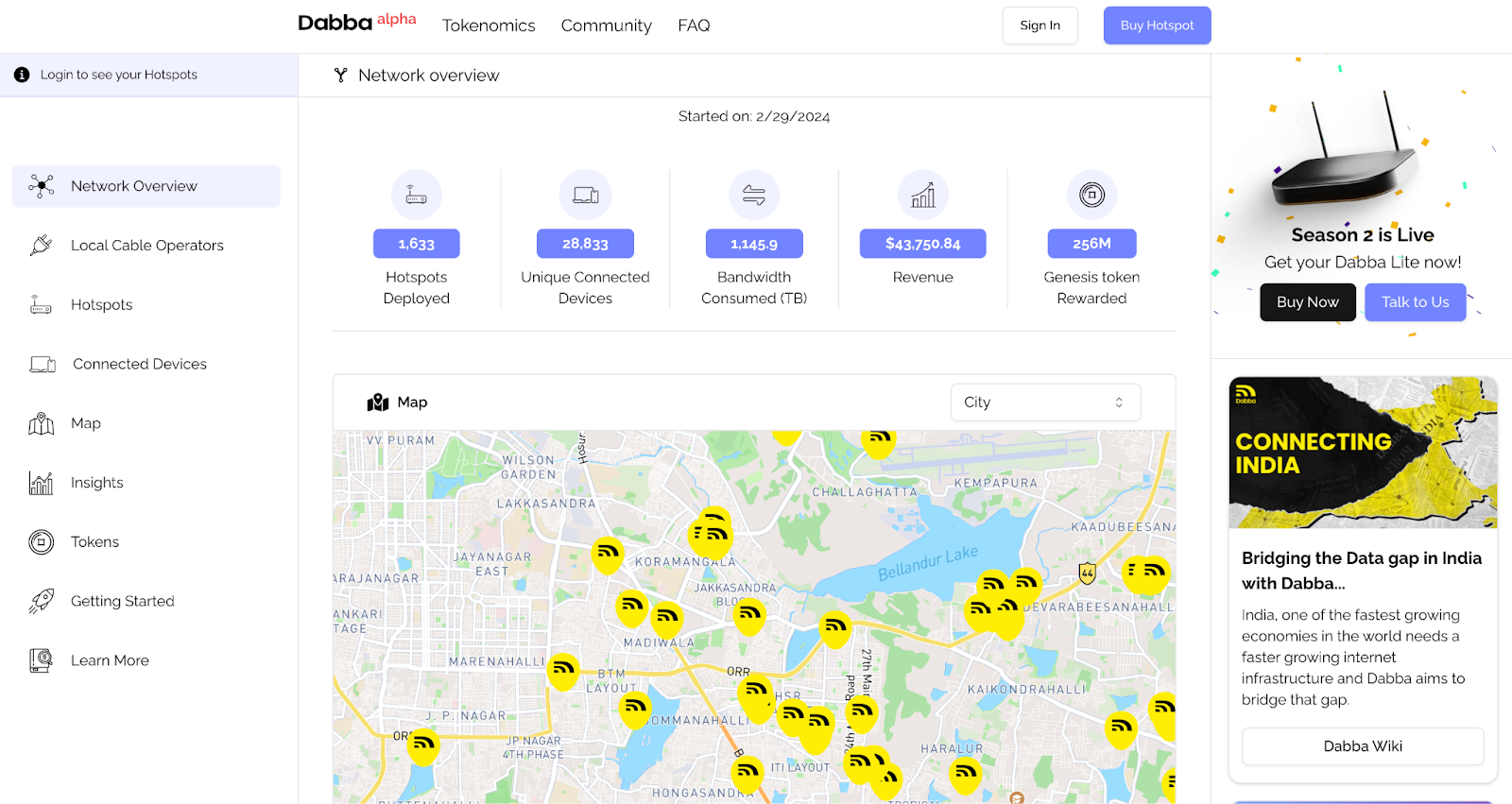Go to Hotspots sidebar item
This screenshot has width=1512, height=804.
point(146,304)
